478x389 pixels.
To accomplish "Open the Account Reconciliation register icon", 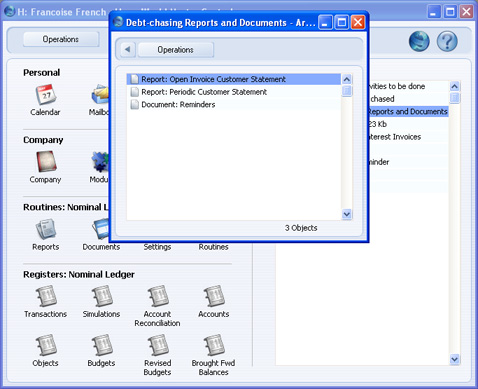I will coord(158,296).
